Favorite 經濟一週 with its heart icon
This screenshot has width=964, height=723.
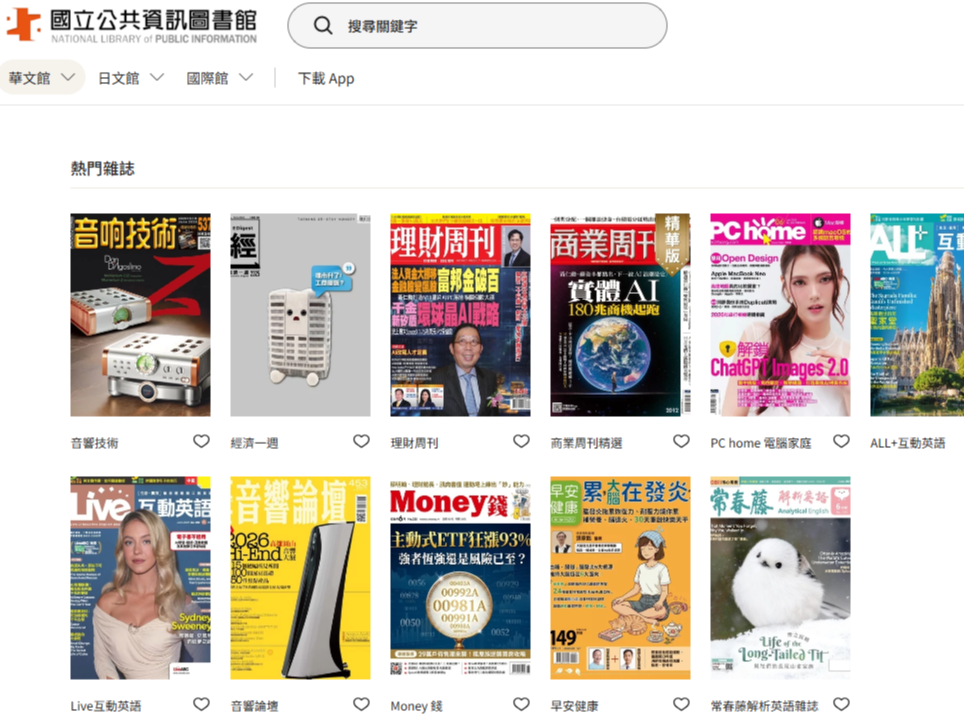coord(362,441)
